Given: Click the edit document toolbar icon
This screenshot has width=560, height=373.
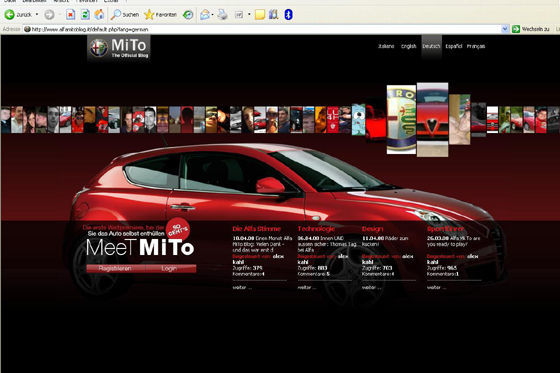Looking at the screenshot, I should pyautogui.click(x=239, y=15).
